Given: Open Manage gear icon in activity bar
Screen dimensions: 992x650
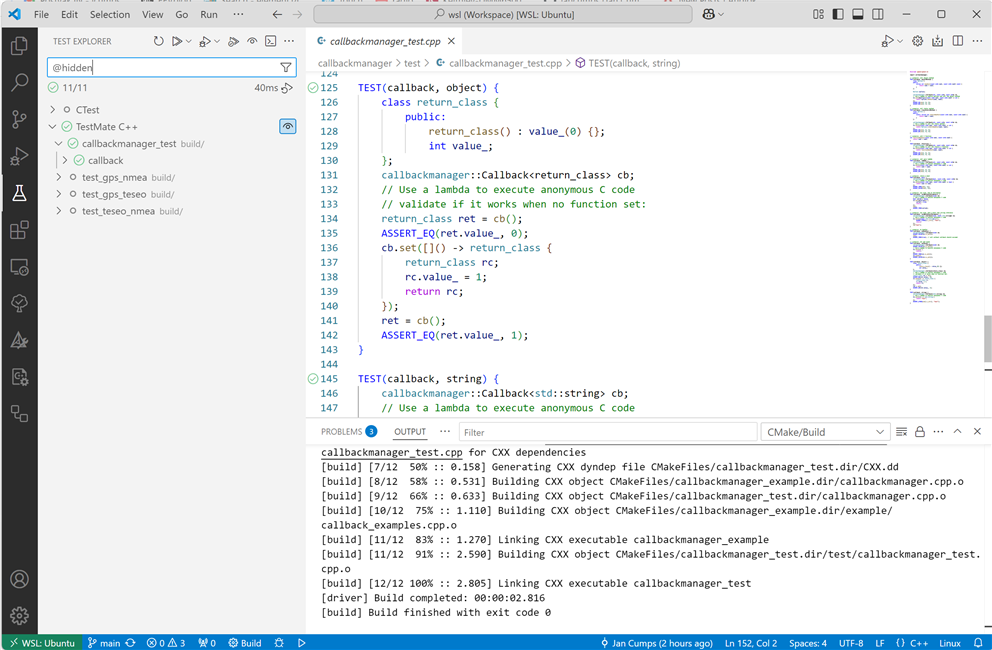Looking at the screenshot, I should pyautogui.click(x=19, y=615).
